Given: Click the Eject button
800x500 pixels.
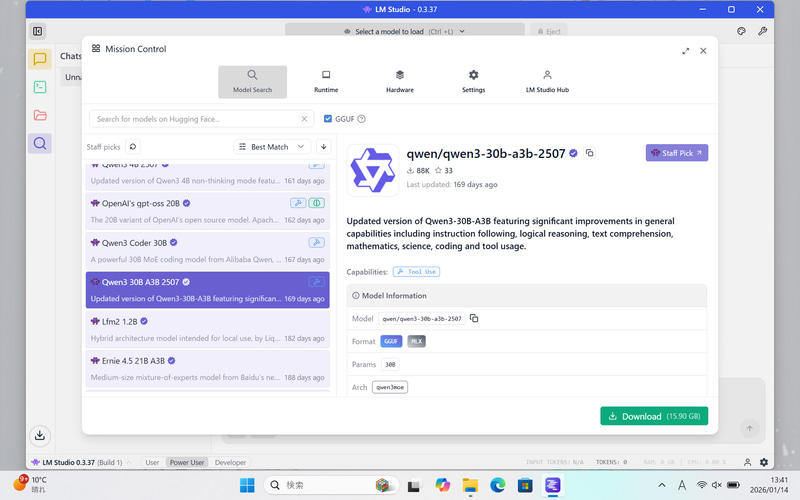Looking at the screenshot, I should point(549,31).
